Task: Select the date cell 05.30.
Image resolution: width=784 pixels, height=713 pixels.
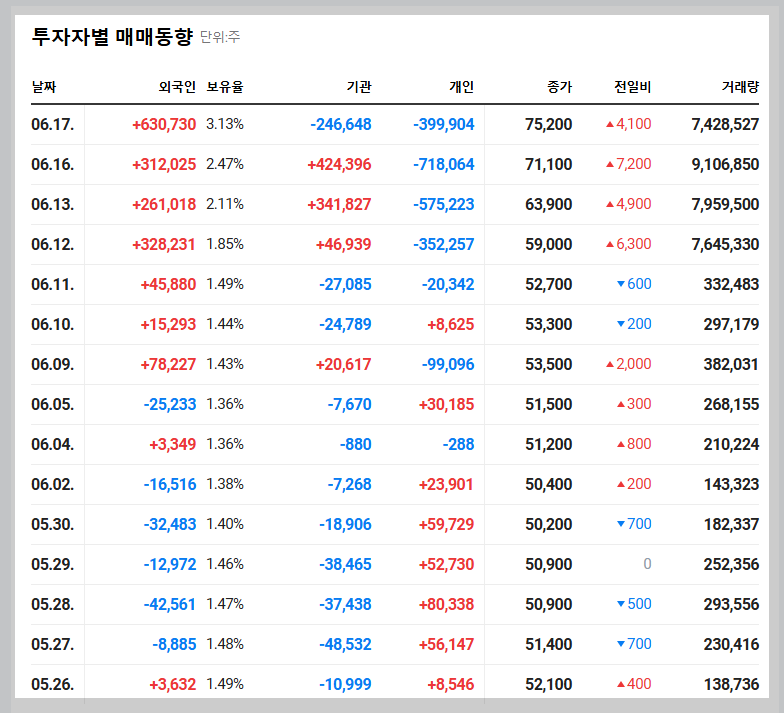Action: (52, 524)
